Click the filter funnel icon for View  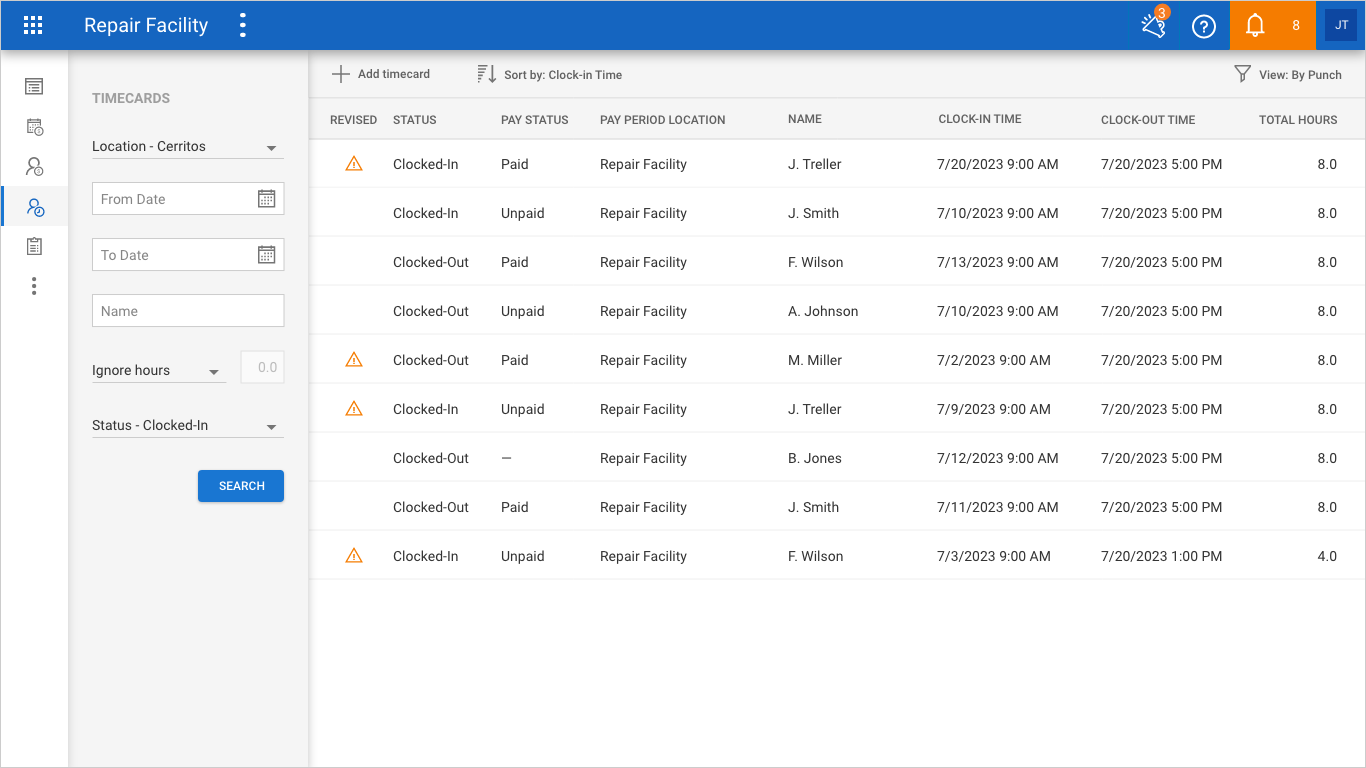(1242, 74)
